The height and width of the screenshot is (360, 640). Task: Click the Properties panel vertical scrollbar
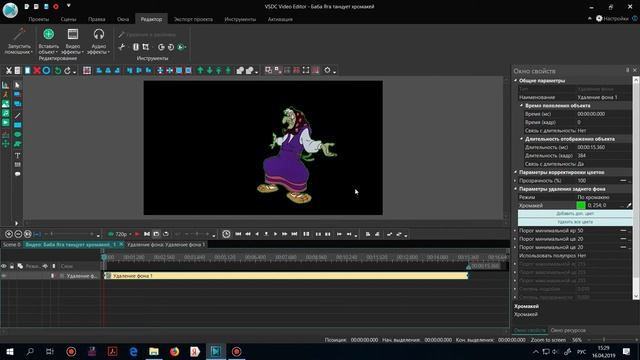pos(636,188)
